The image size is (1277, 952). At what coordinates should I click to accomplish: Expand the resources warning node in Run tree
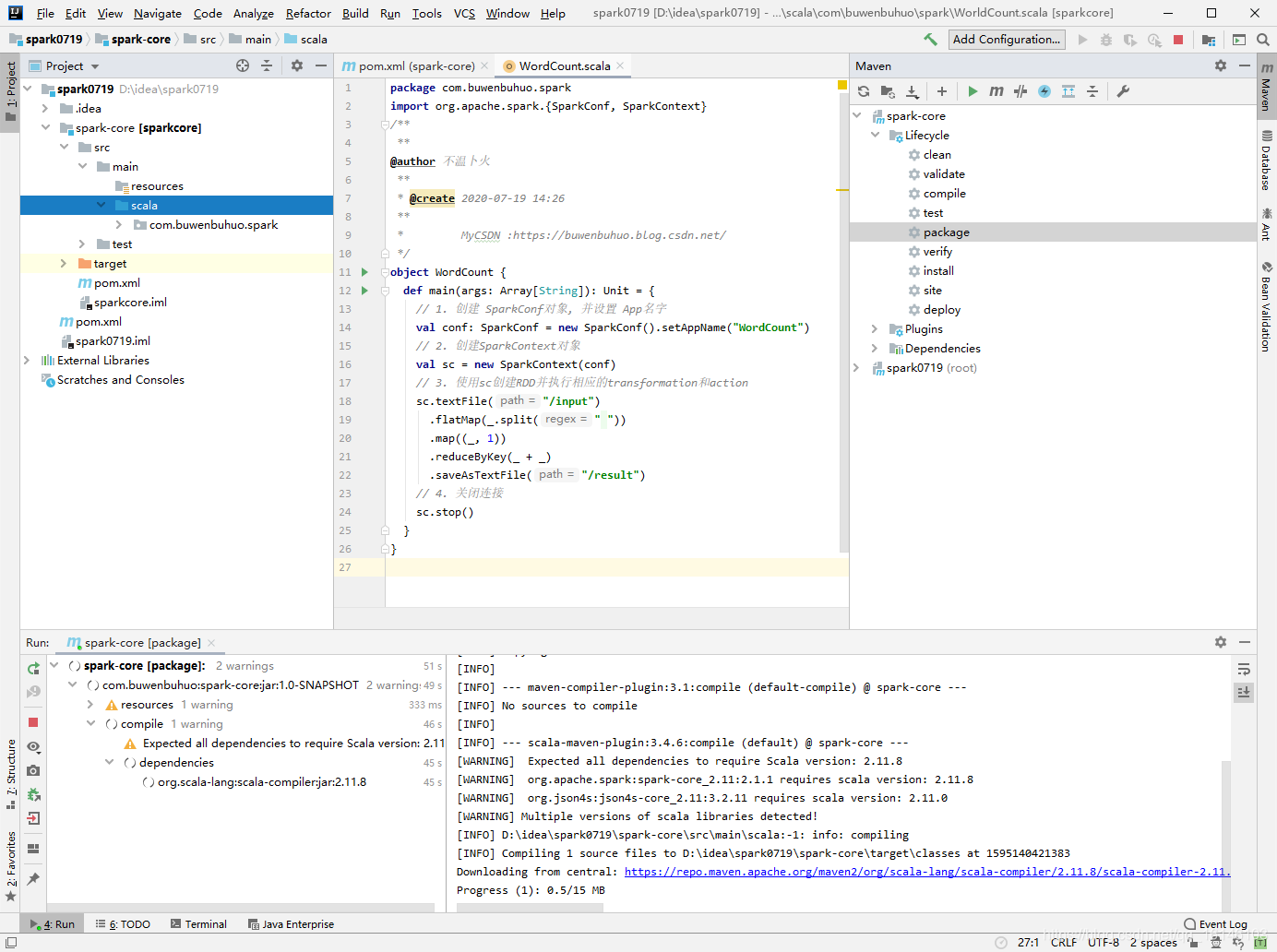pos(90,704)
